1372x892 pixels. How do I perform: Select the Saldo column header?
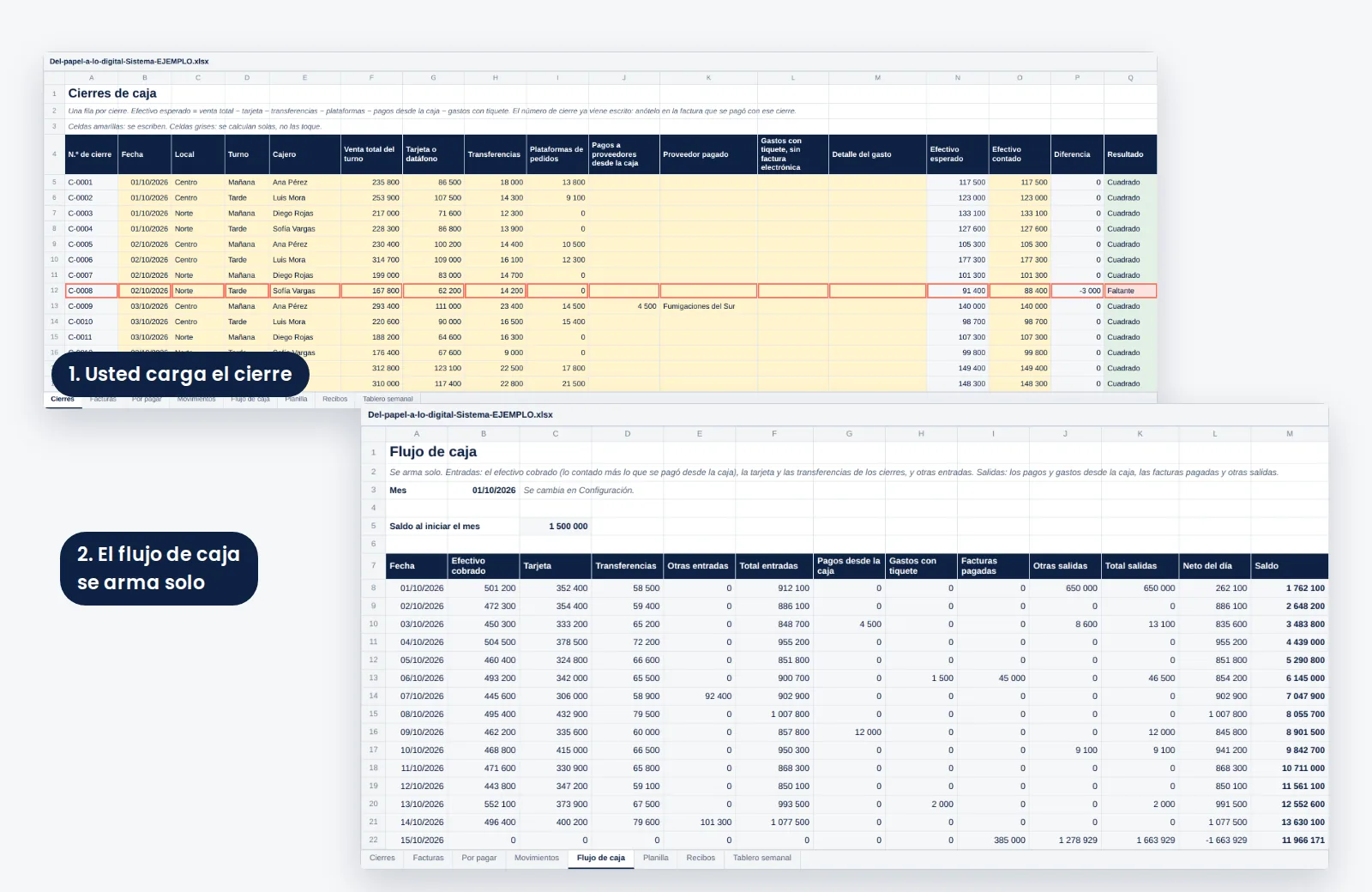tap(1289, 566)
